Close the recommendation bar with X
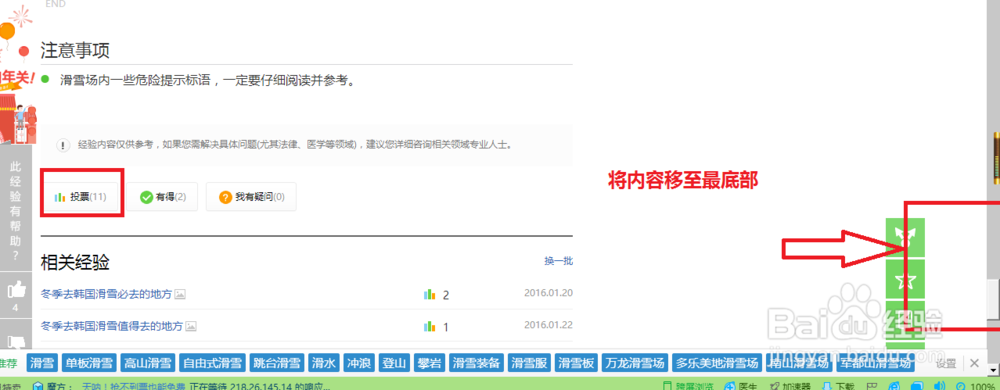Viewport: 1000px width, 390px height. click(974, 363)
